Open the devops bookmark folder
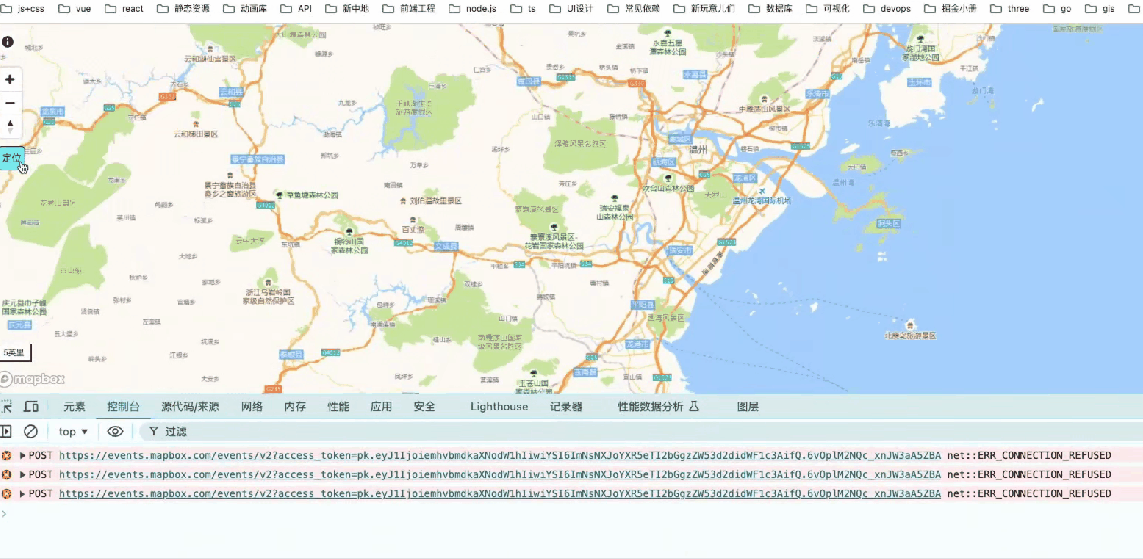 [886, 9]
